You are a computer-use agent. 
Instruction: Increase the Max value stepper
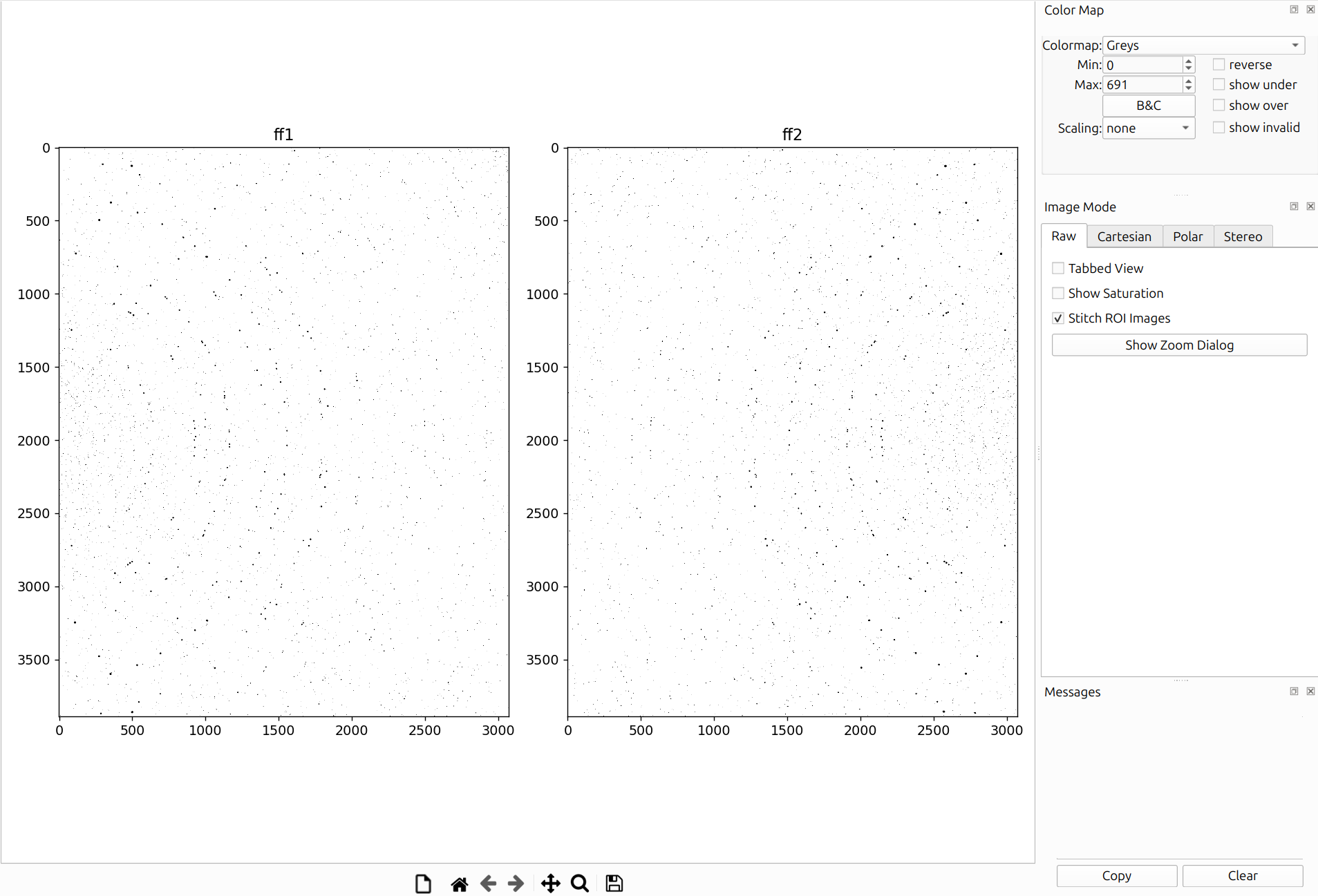(x=1189, y=81)
